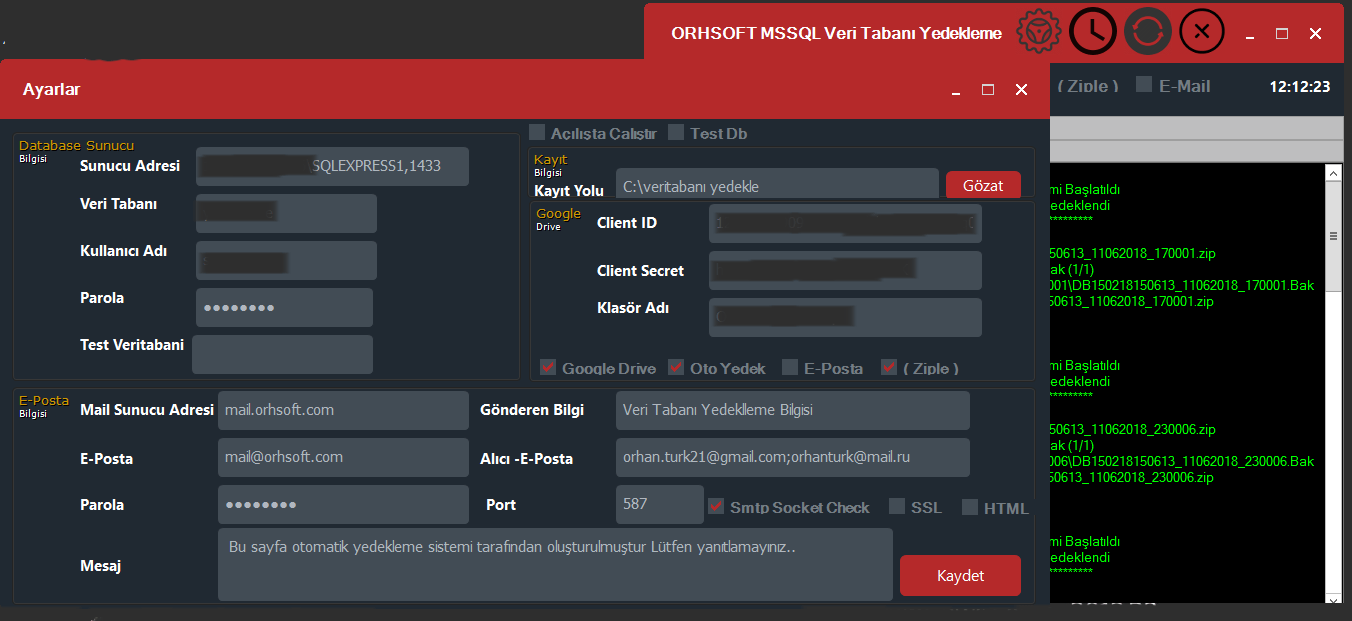Screen dimensions: 1352x621
Task: Close the Ayarlar settings window
Action: pos(1021,89)
